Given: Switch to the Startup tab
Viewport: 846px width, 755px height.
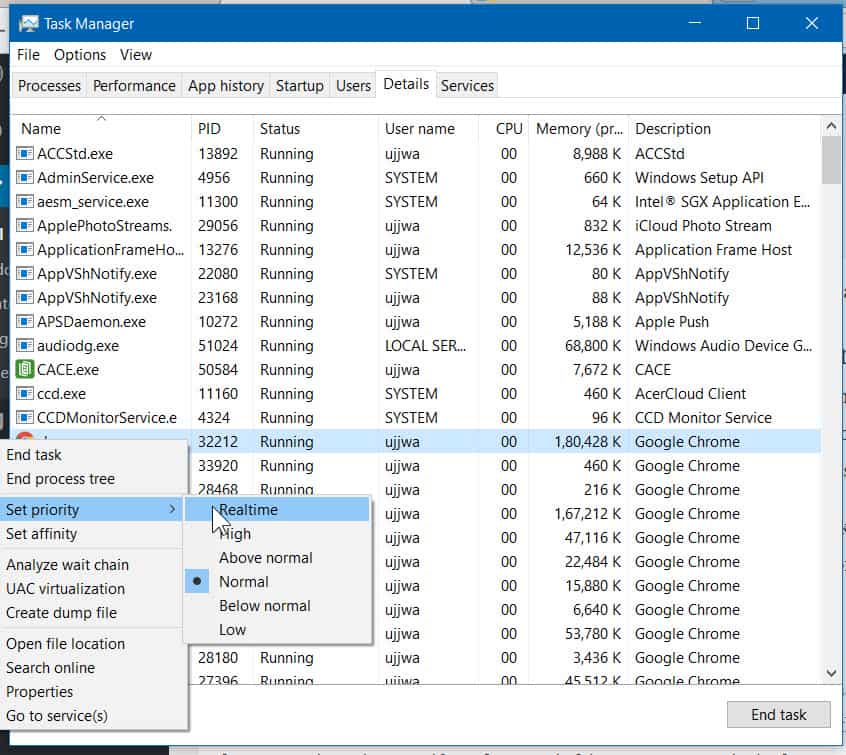Looking at the screenshot, I should click(299, 86).
